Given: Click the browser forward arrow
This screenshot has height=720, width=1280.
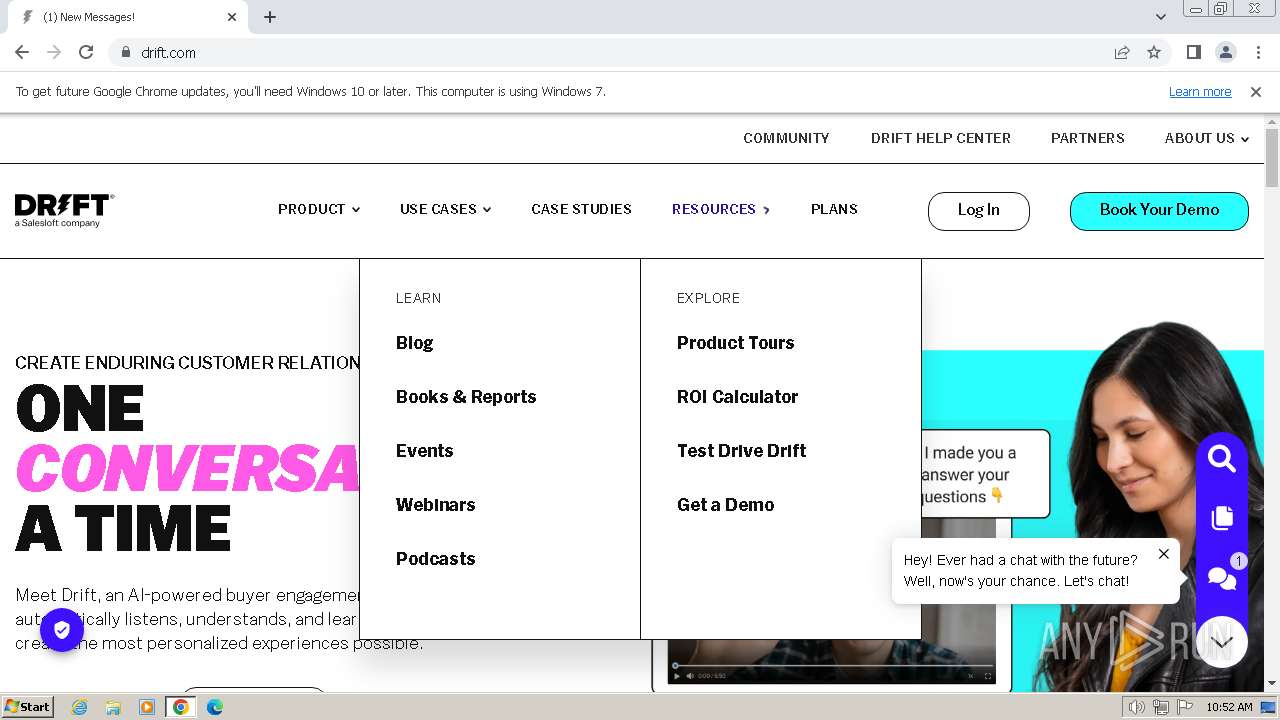Looking at the screenshot, I should point(54,52).
